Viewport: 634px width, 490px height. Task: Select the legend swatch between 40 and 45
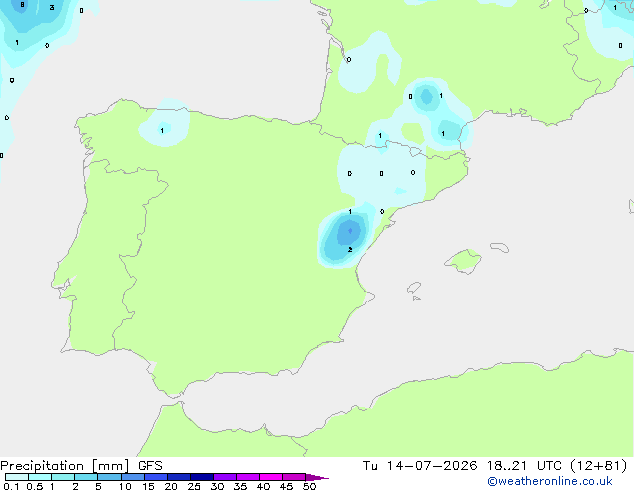(271, 477)
